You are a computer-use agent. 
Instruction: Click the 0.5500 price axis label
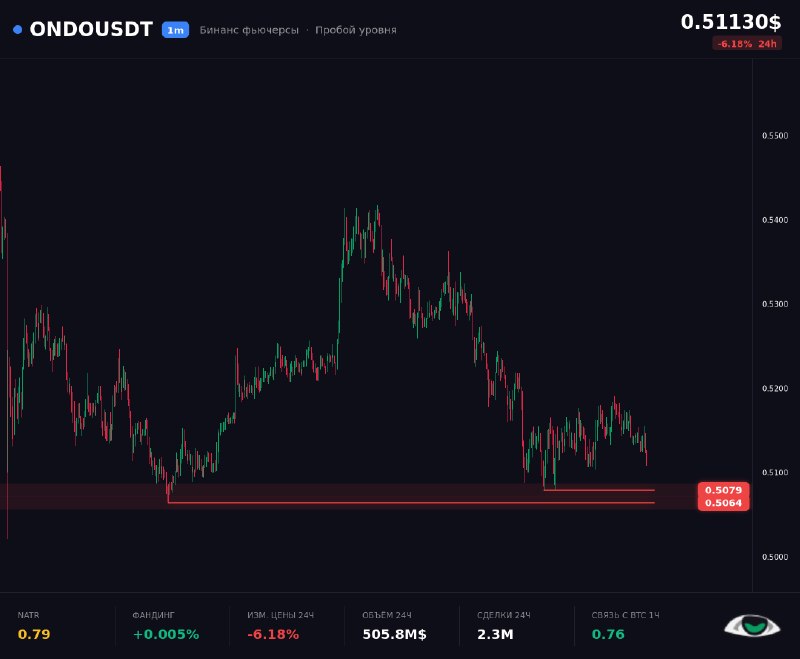point(775,136)
